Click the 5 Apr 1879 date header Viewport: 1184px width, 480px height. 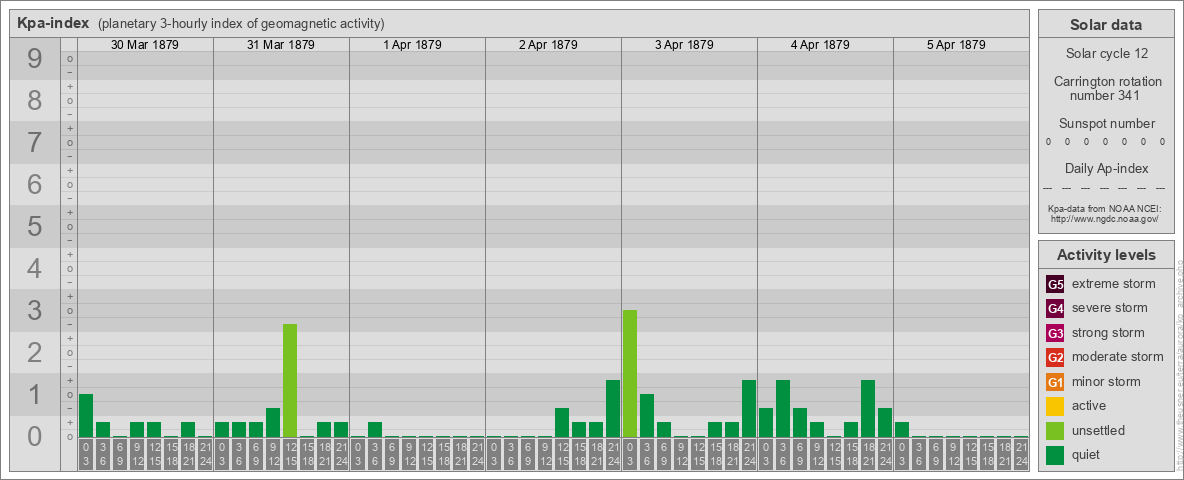click(x=956, y=45)
